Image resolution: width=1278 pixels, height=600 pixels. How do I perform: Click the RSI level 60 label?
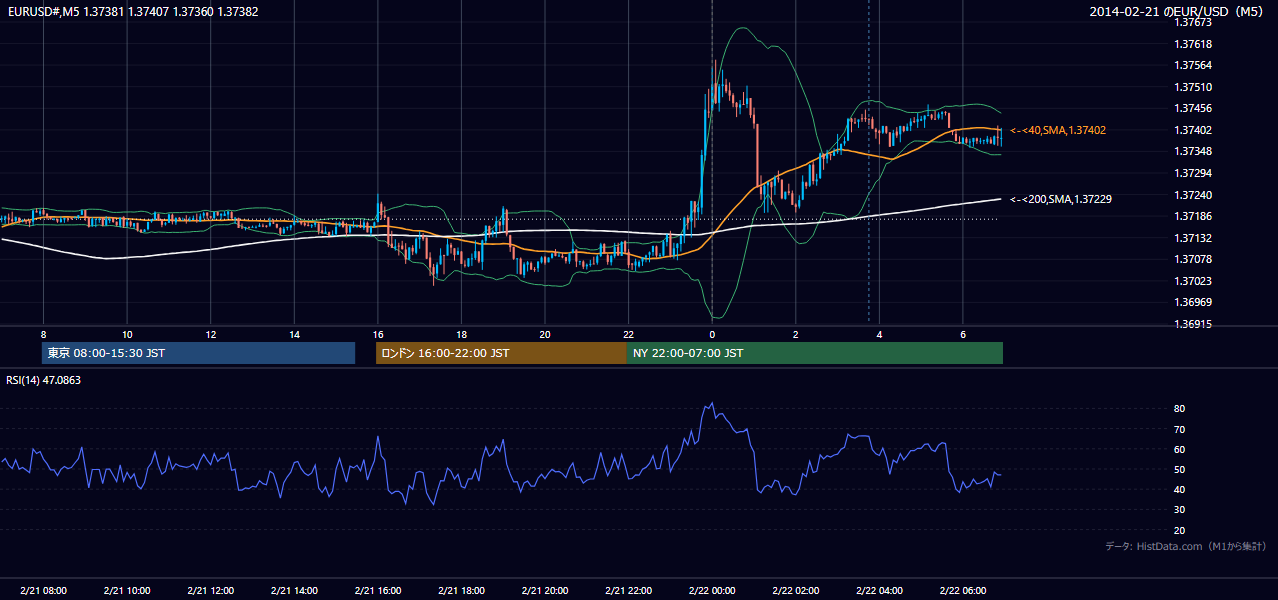[1180, 449]
